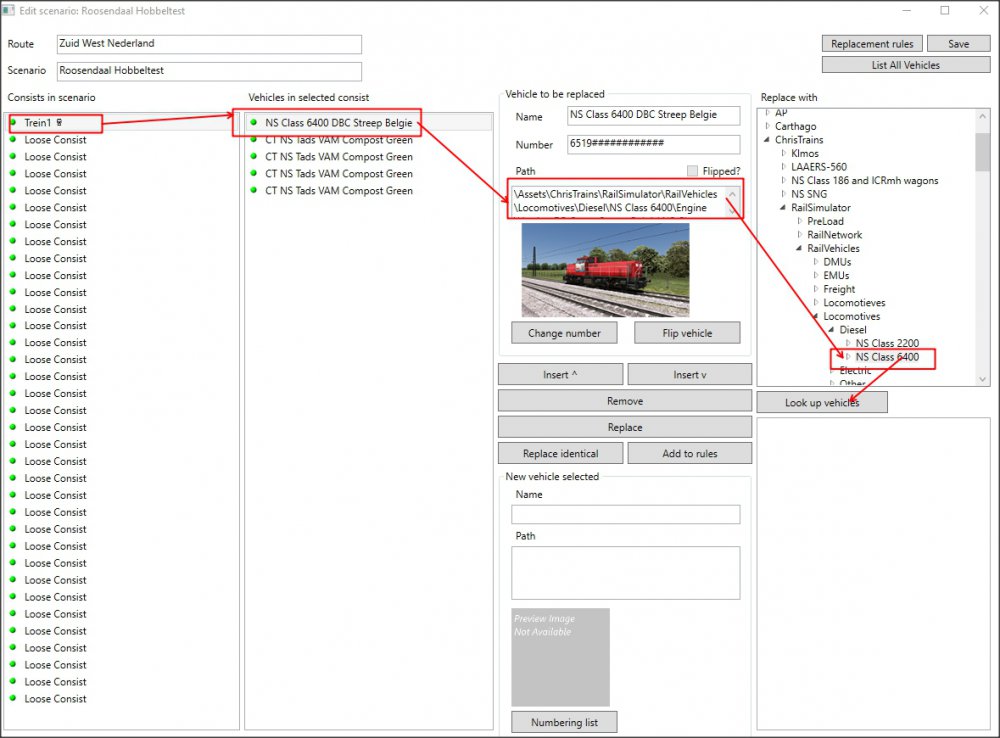Image resolution: width=1000 pixels, height=738 pixels.
Task: Expand the NS Class 6400 tree node
Action: pyautogui.click(x=849, y=357)
